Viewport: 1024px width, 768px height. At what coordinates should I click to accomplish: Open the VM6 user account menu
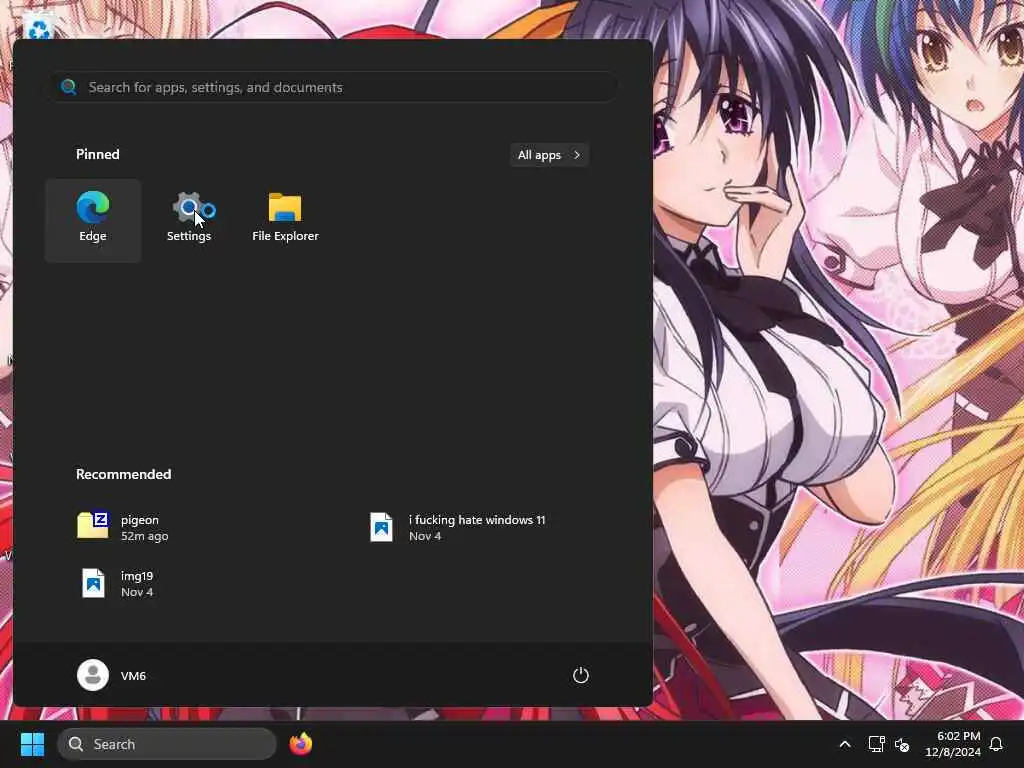coord(112,675)
